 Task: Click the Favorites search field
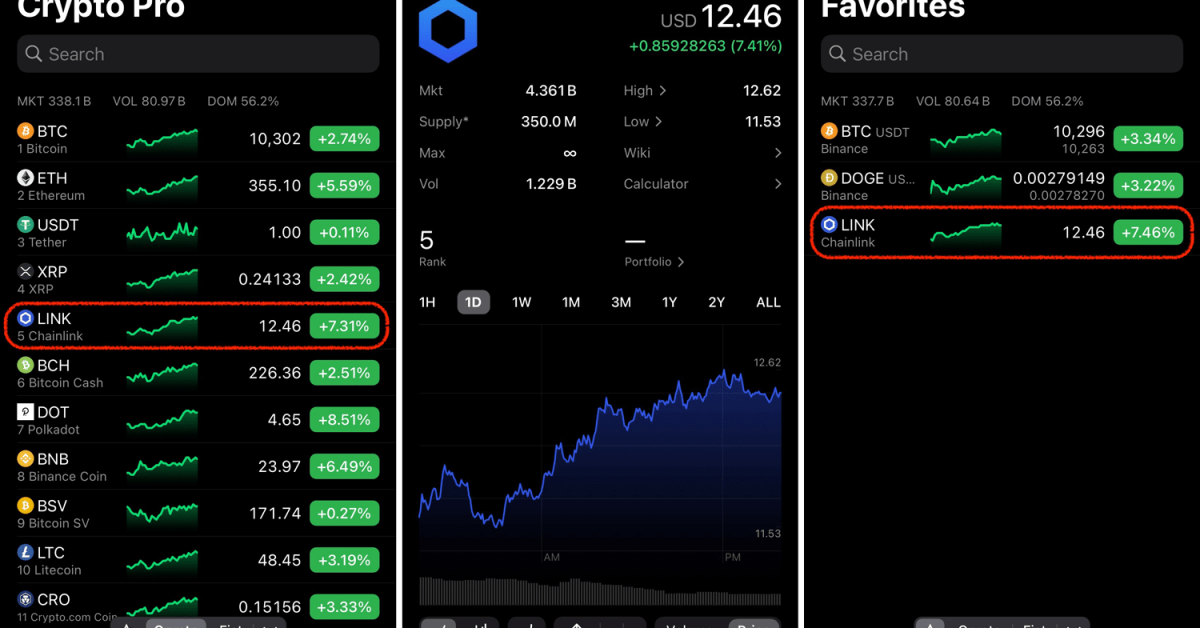[1002, 54]
